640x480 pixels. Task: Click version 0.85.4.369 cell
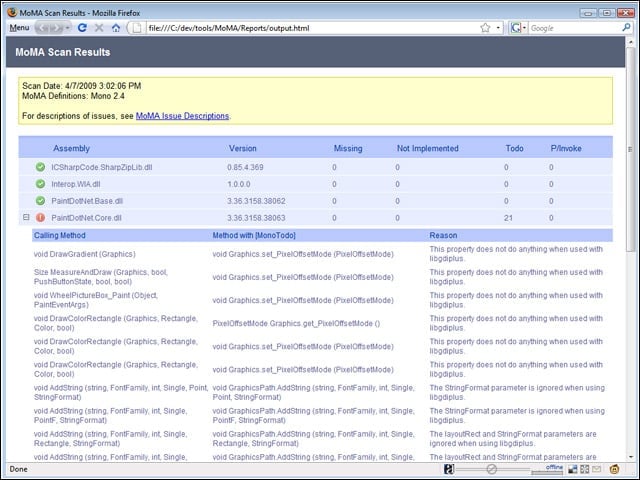pyautogui.click(x=245, y=167)
